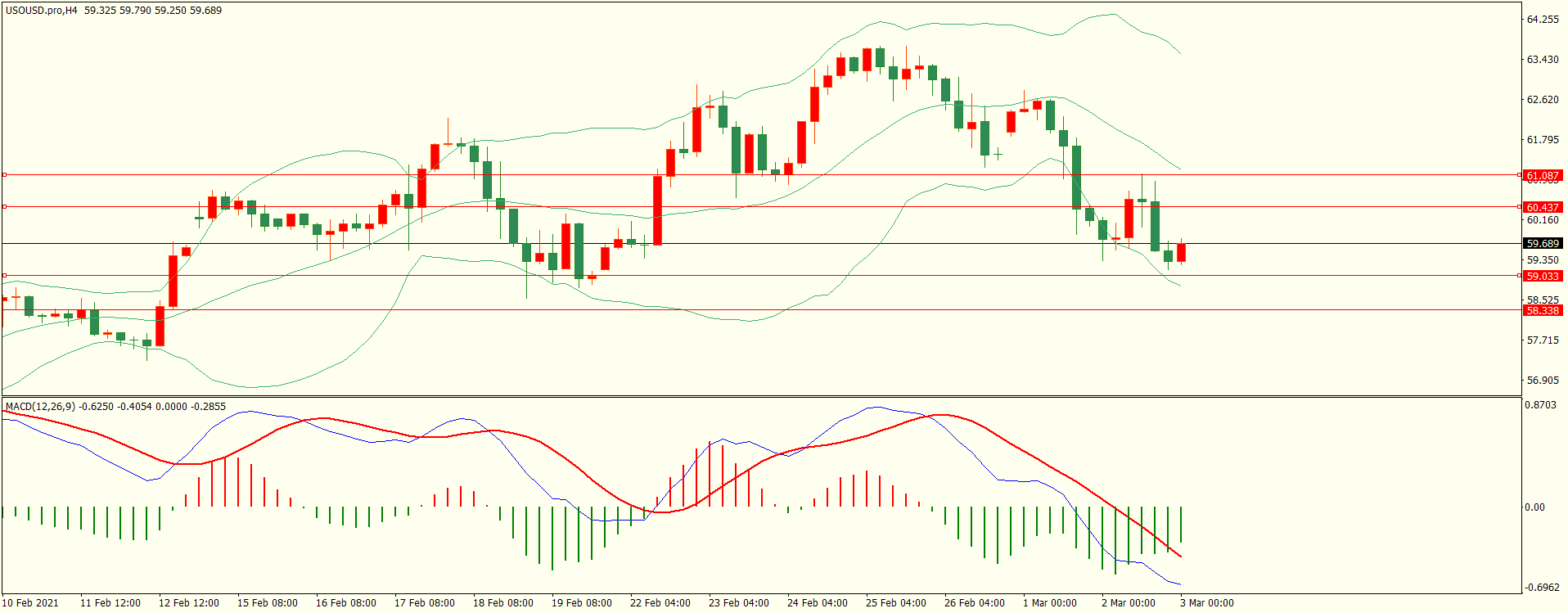Image resolution: width=1568 pixels, height=613 pixels.
Task: Click the 3 Mar 00:00 time axis label
Action: (x=1206, y=603)
